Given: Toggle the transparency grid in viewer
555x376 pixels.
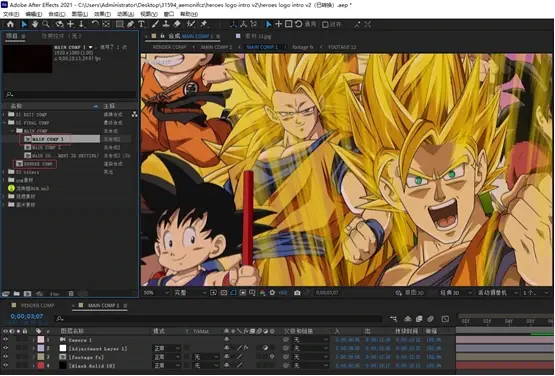Looking at the screenshot, I should 224,293.
